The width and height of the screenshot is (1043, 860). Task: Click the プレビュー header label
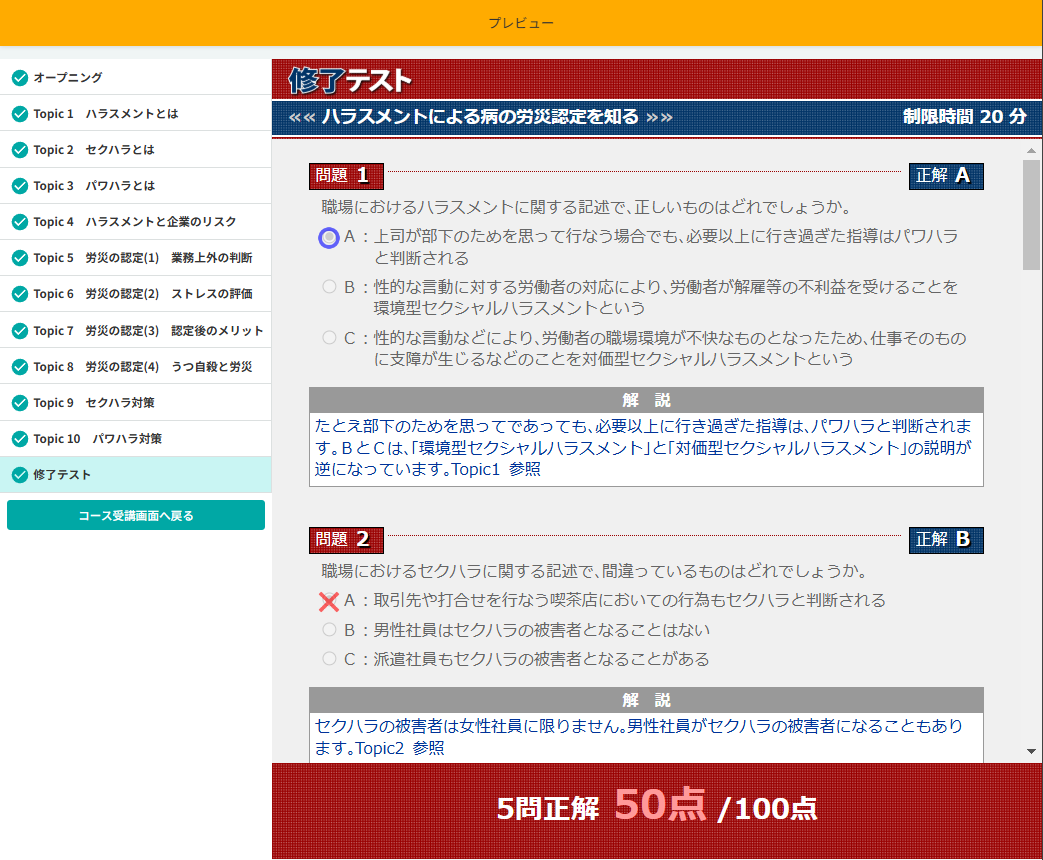tap(521, 23)
